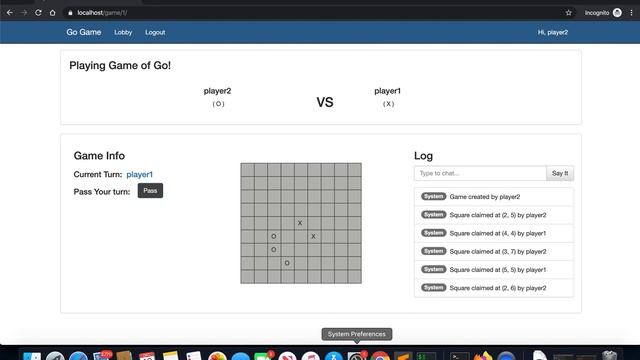
Task: Click the Game Info heading
Action: (x=99, y=156)
